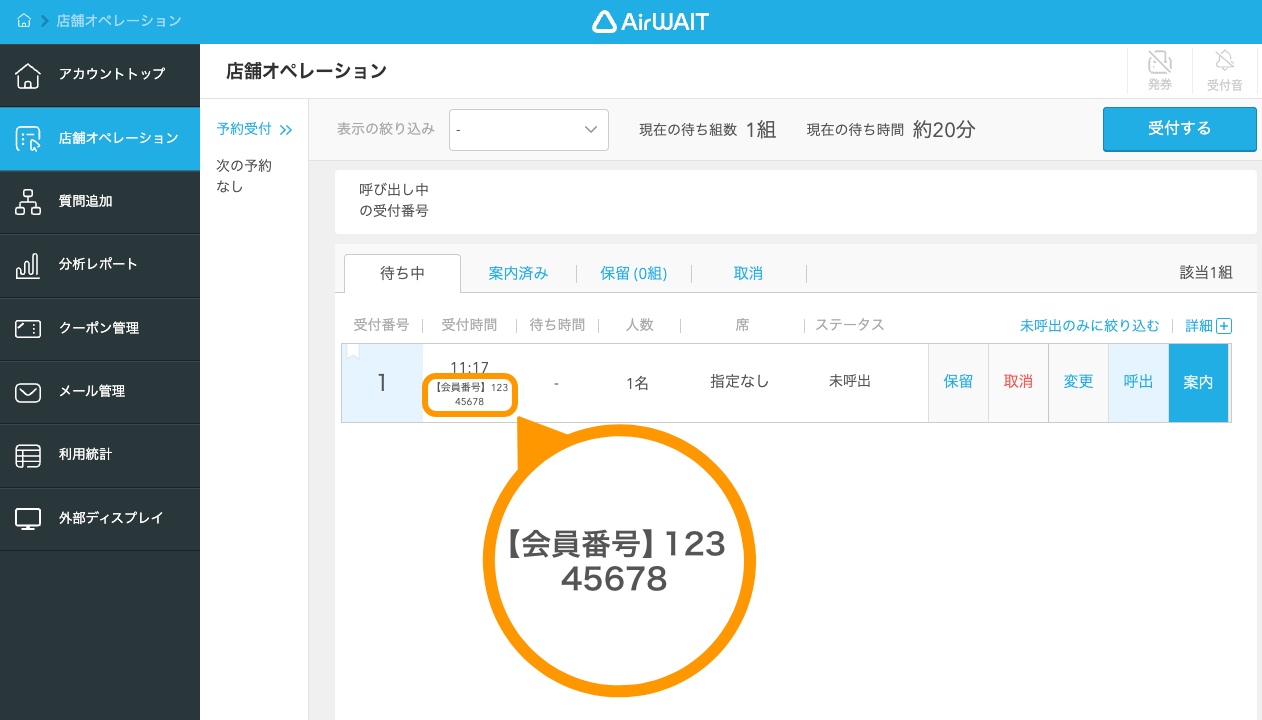Click the home icon in the breadcrumb
Screen dimensions: 1262x720
22,20
